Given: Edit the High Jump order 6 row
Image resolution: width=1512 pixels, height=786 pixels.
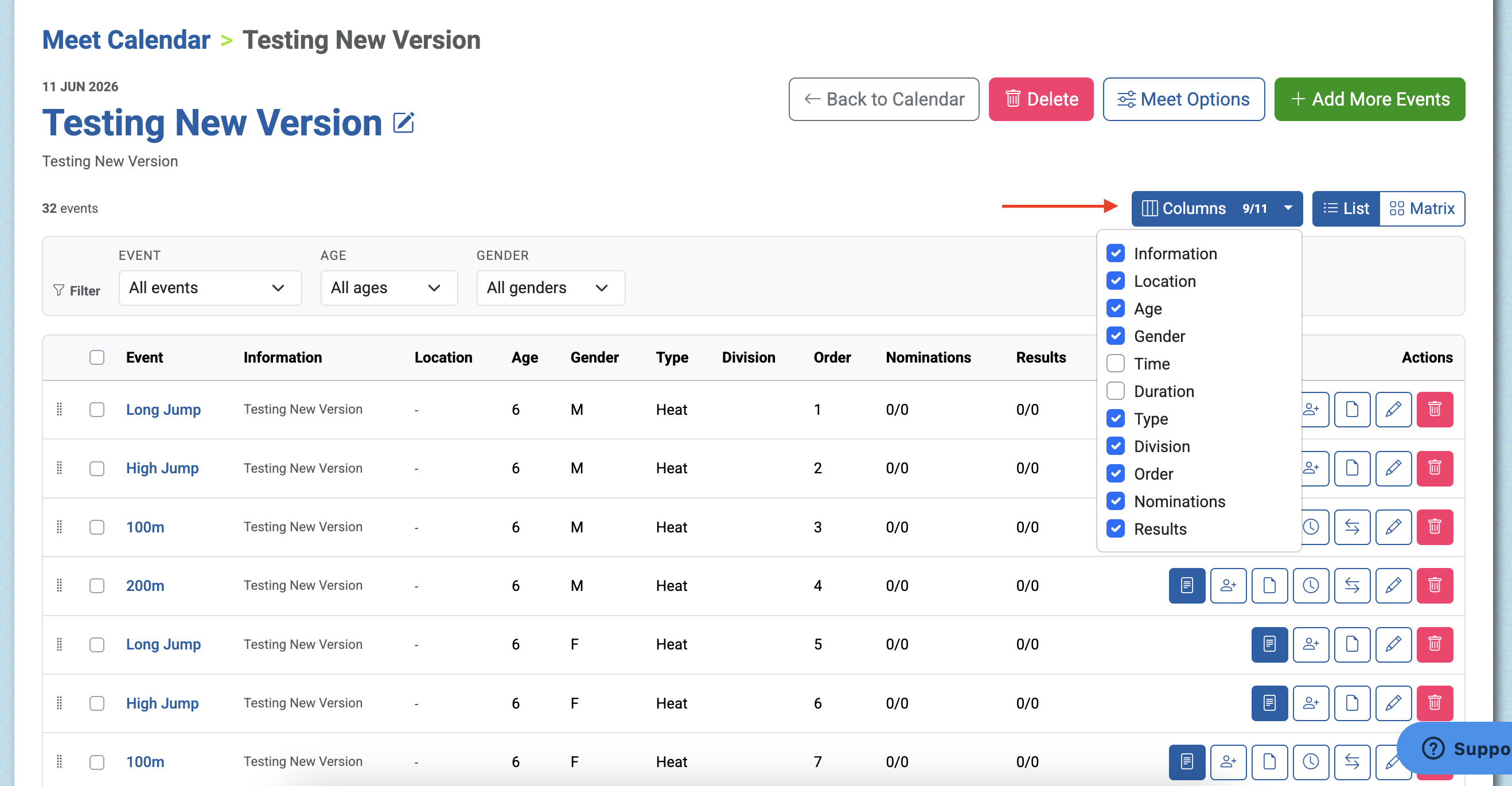Looking at the screenshot, I should point(1393,703).
